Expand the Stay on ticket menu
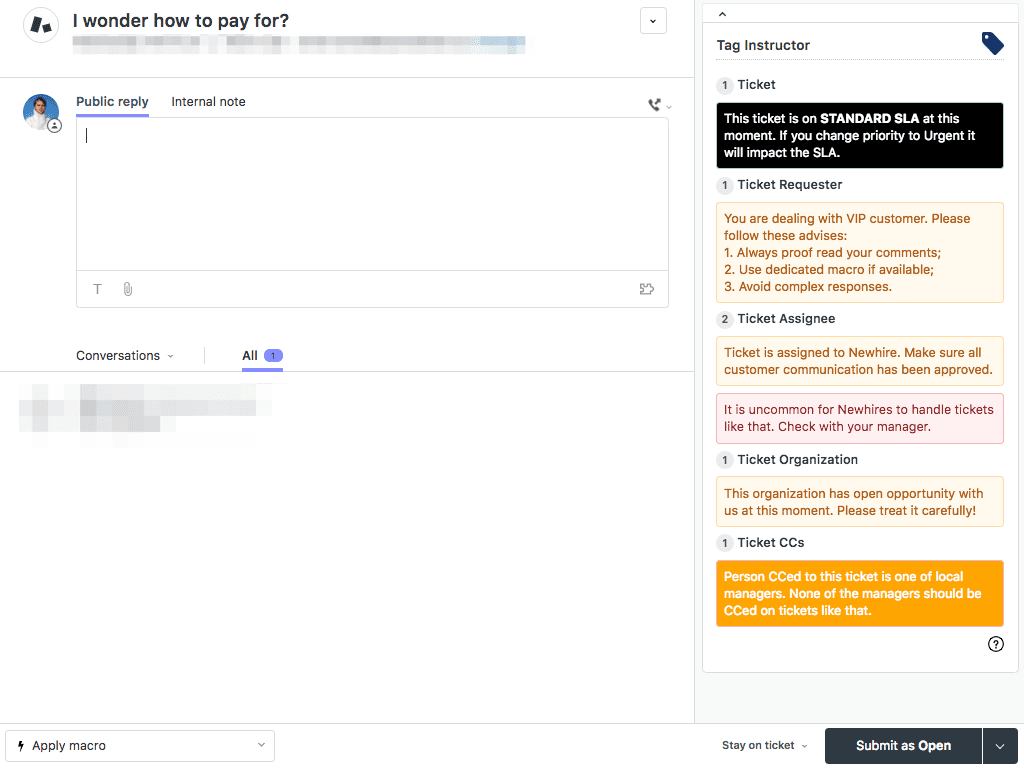Image resolution: width=1024 pixels, height=768 pixels. tap(765, 746)
